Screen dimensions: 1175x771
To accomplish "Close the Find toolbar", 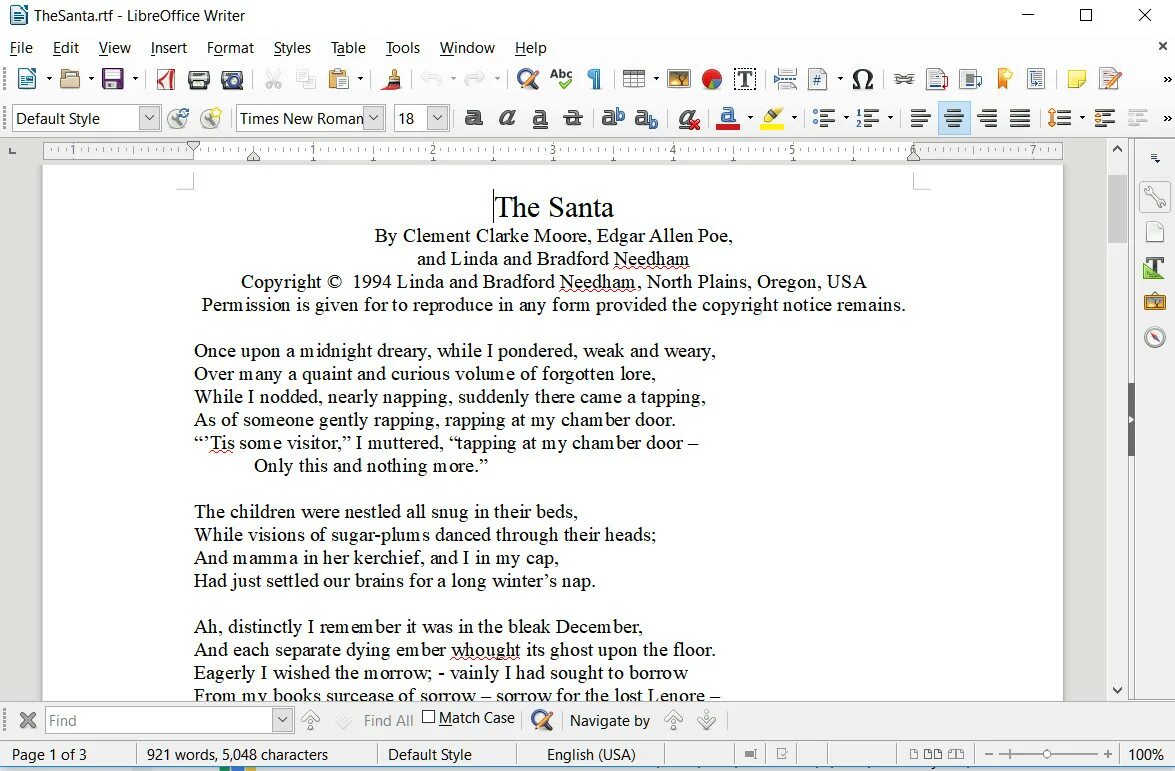I will point(28,720).
